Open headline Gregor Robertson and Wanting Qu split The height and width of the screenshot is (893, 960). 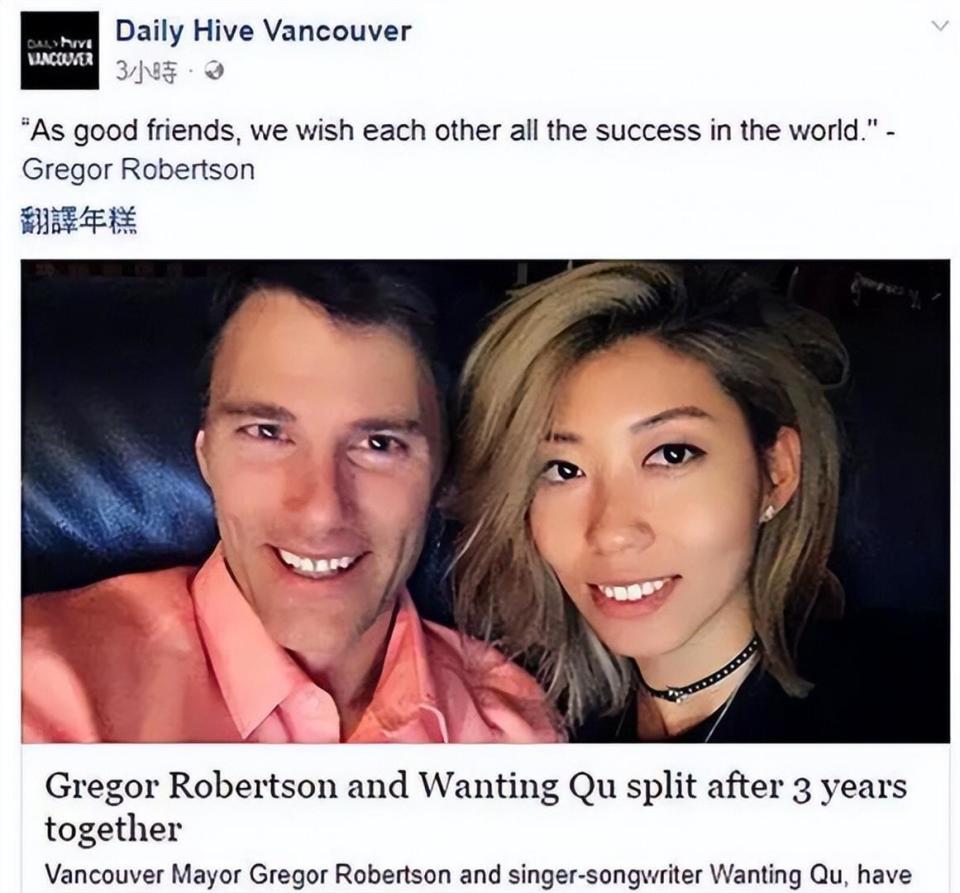(476, 807)
